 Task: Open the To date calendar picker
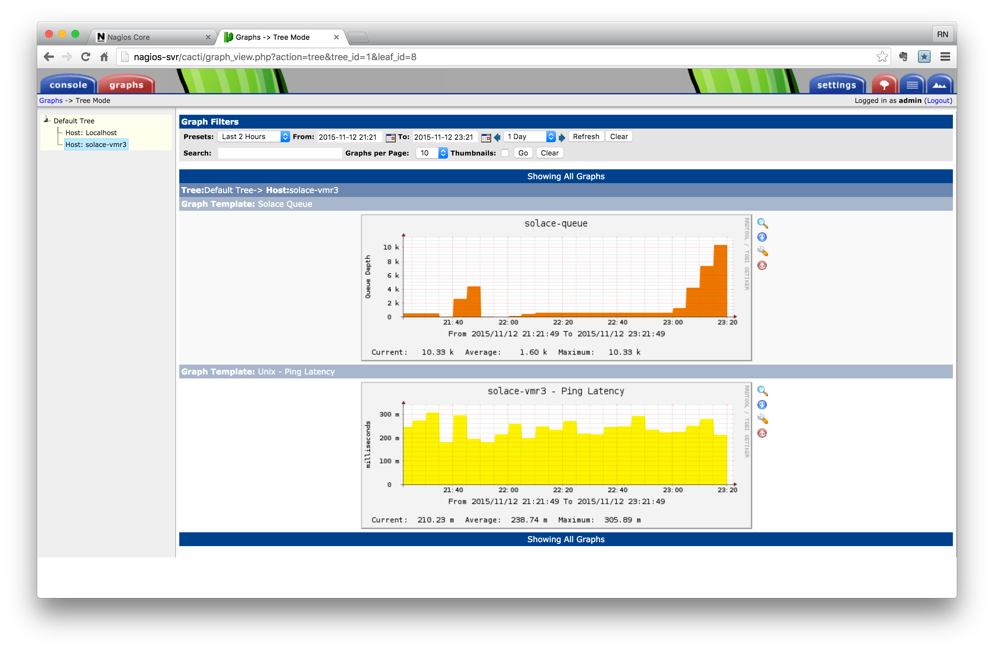(x=486, y=137)
